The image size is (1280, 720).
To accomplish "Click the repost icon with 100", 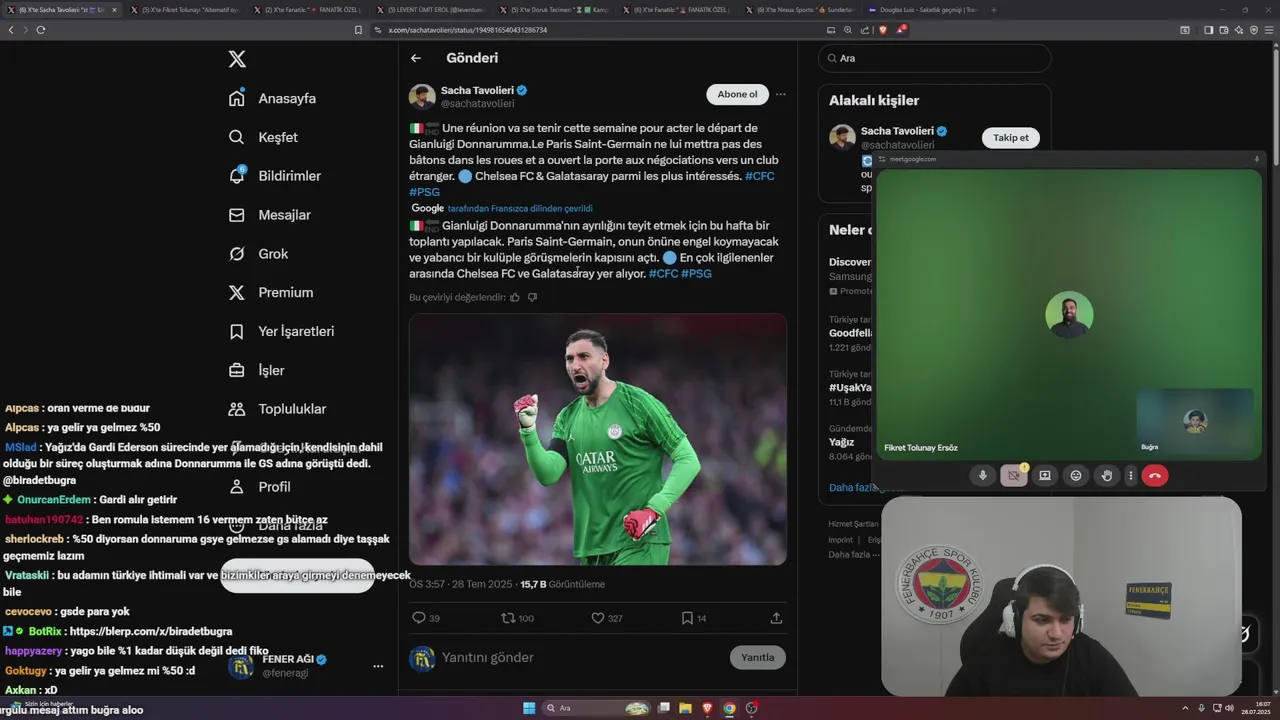I will point(508,618).
